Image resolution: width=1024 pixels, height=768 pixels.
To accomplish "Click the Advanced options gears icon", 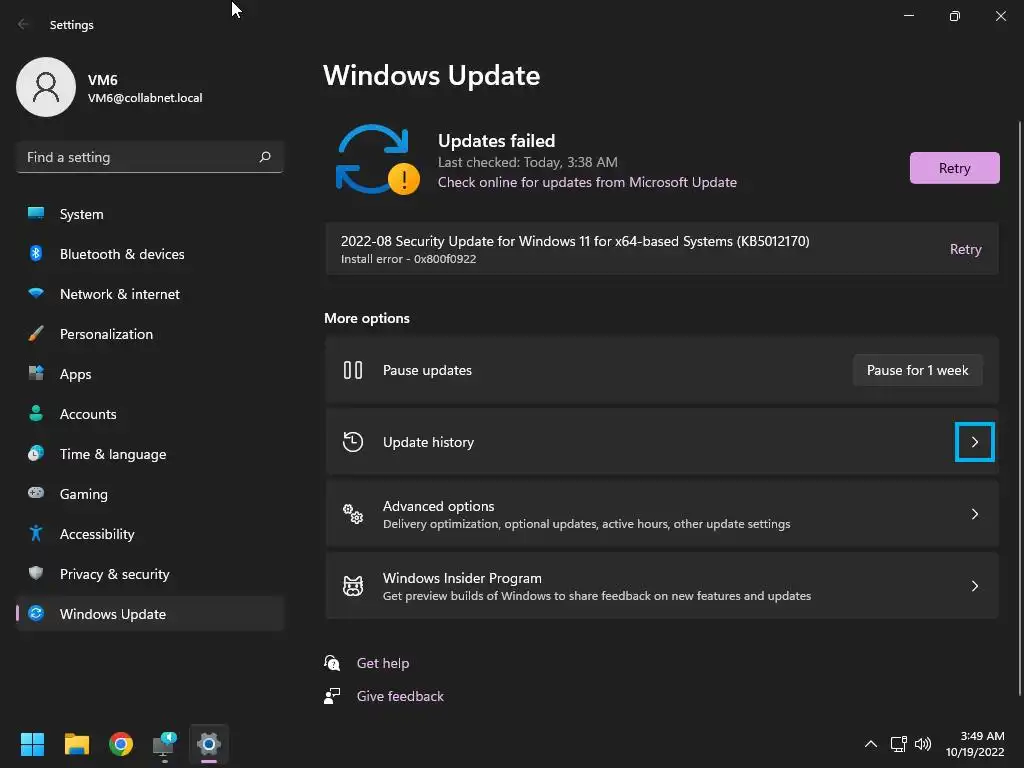I will (353, 514).
